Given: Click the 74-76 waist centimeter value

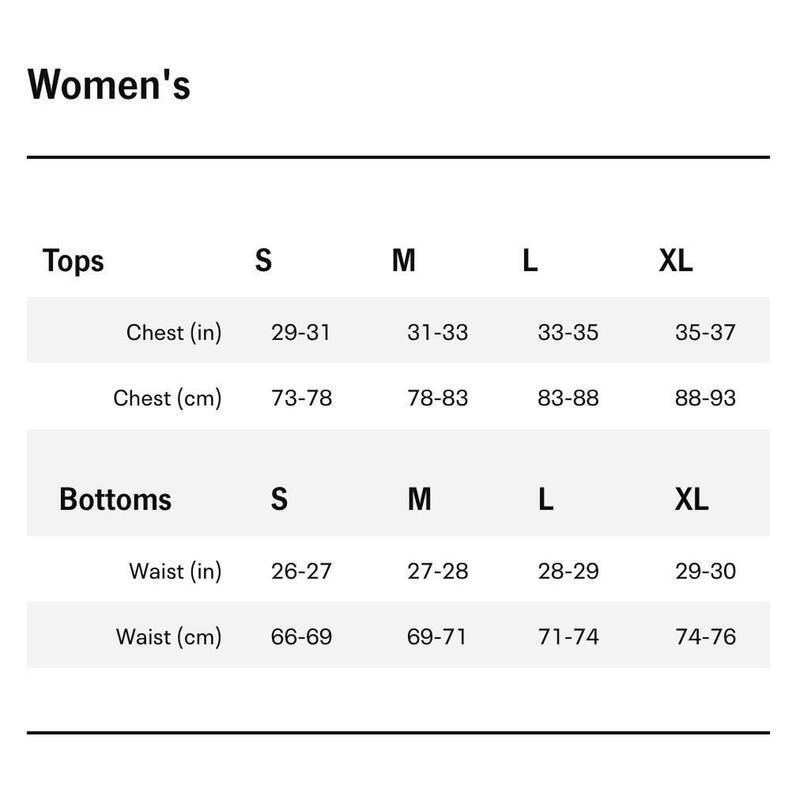Looking at the screenshot, I should (706, 637).
